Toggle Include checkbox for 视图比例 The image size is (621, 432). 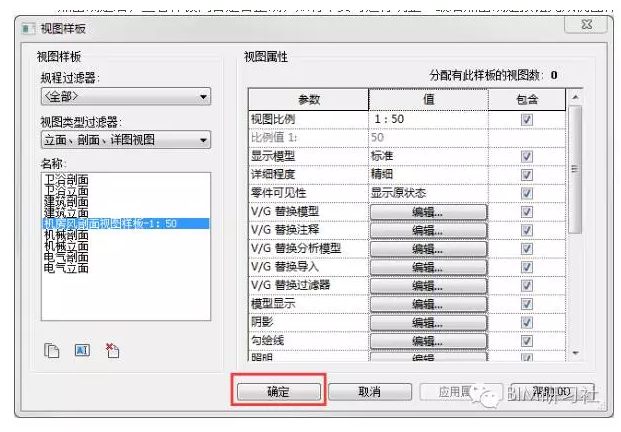pos(526,119)
